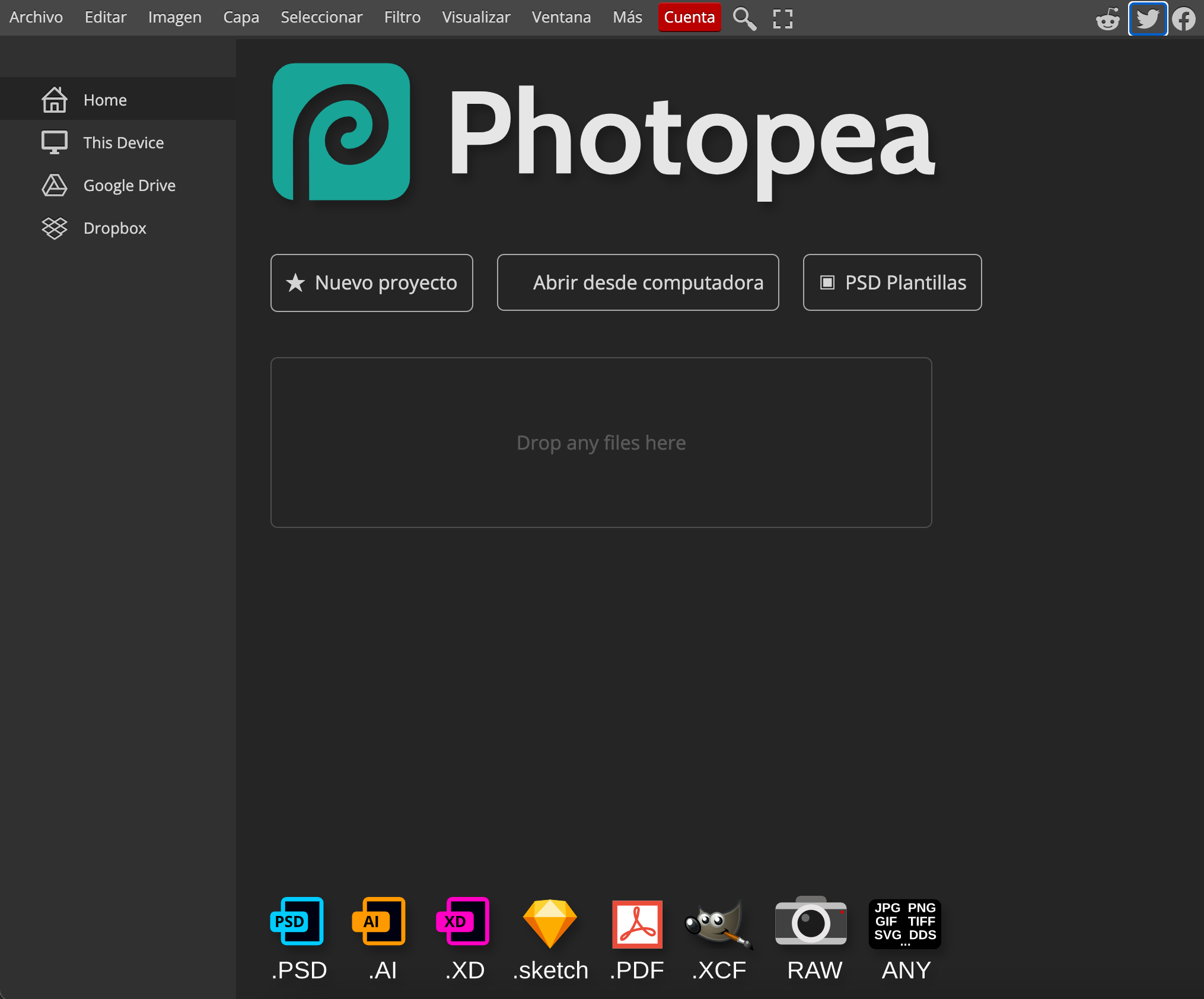Click the RAW camera icon
The height and width of the screenshot is (999, 1204).
(811, 921)
